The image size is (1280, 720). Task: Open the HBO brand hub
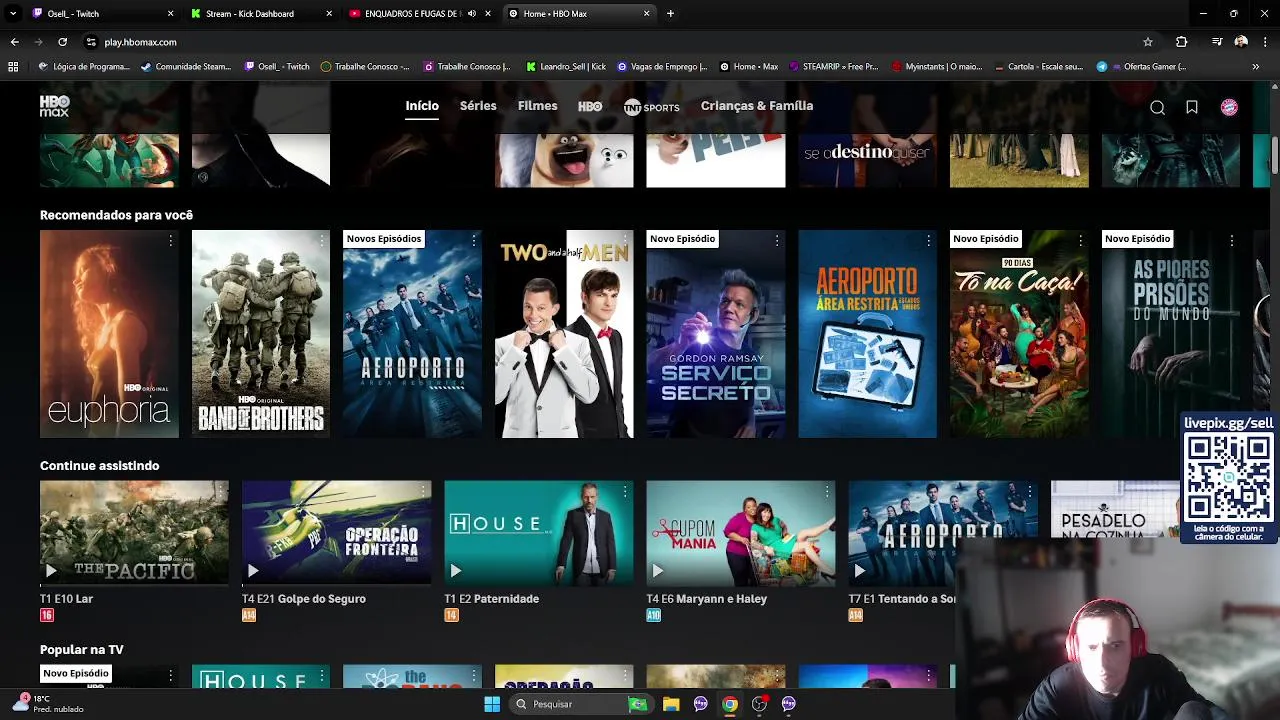[590, 106]
